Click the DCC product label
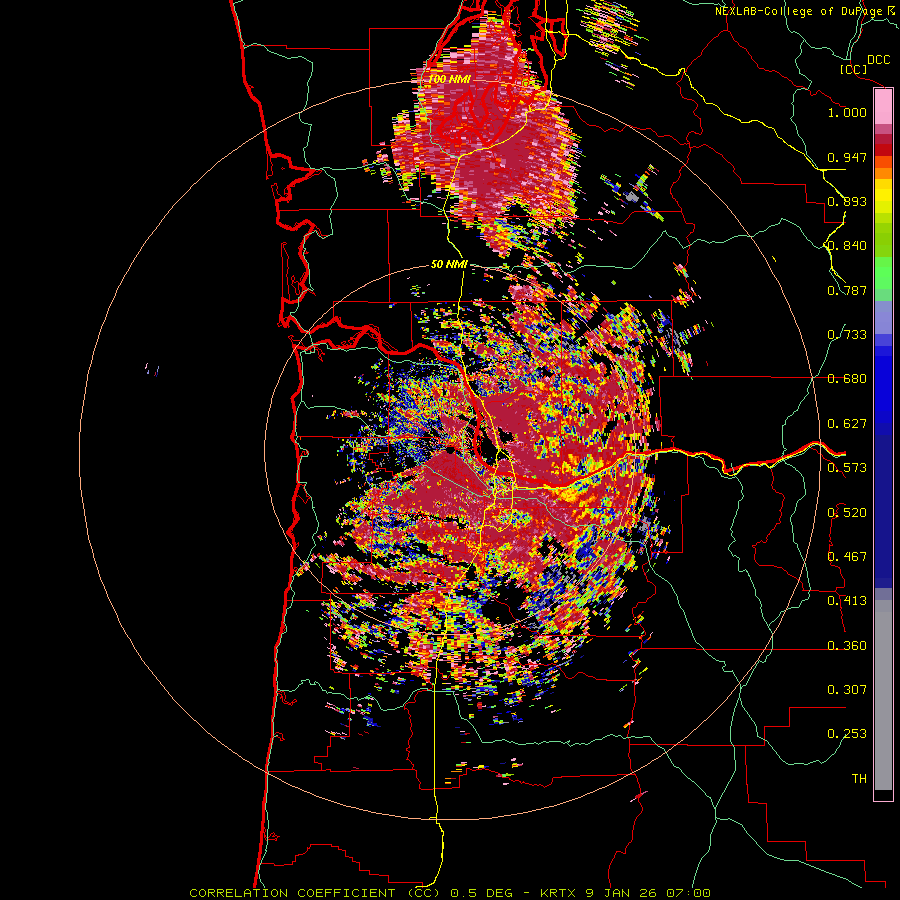Screen dimensions: 900x900 coord(878,59)
